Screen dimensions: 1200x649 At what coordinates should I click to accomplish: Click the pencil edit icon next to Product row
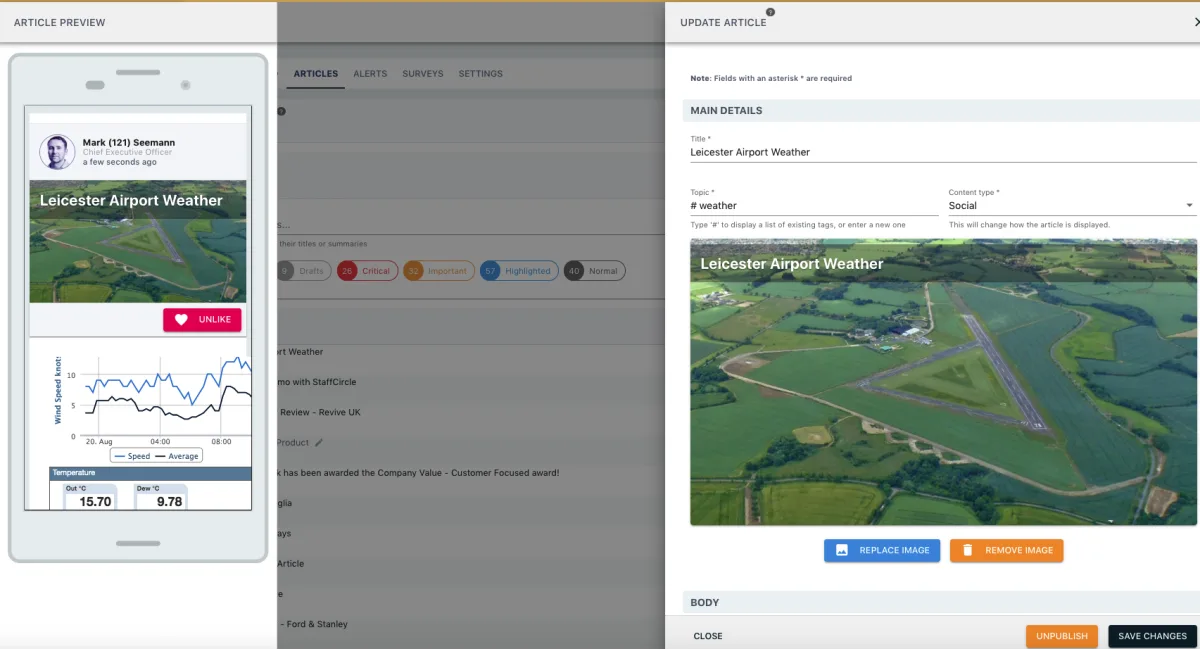(x=319, y=442)
